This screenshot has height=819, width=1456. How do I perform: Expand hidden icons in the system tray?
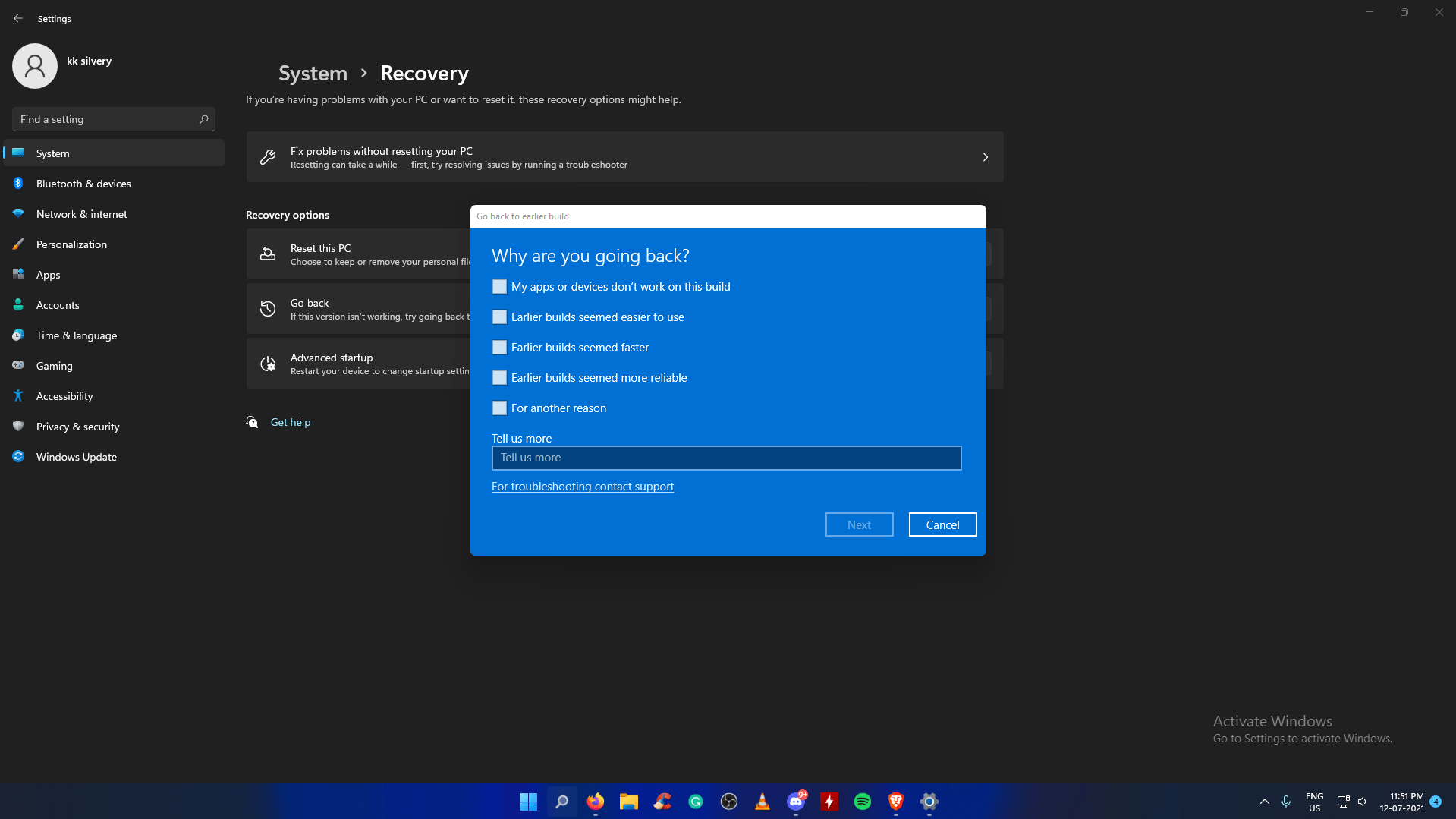1264,801
